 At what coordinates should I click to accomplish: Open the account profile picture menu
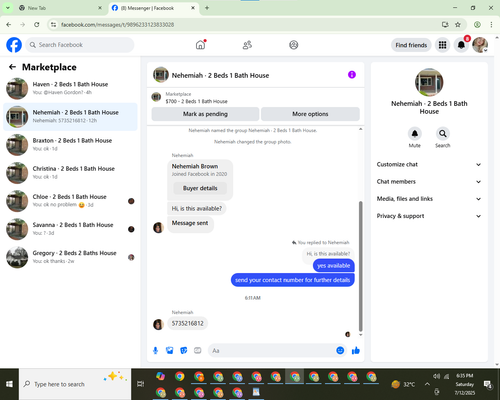[x=480, y=45]
